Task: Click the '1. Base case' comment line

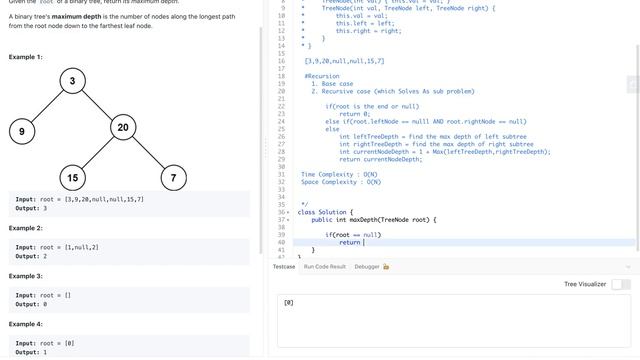Action: (x=332, y=84)
